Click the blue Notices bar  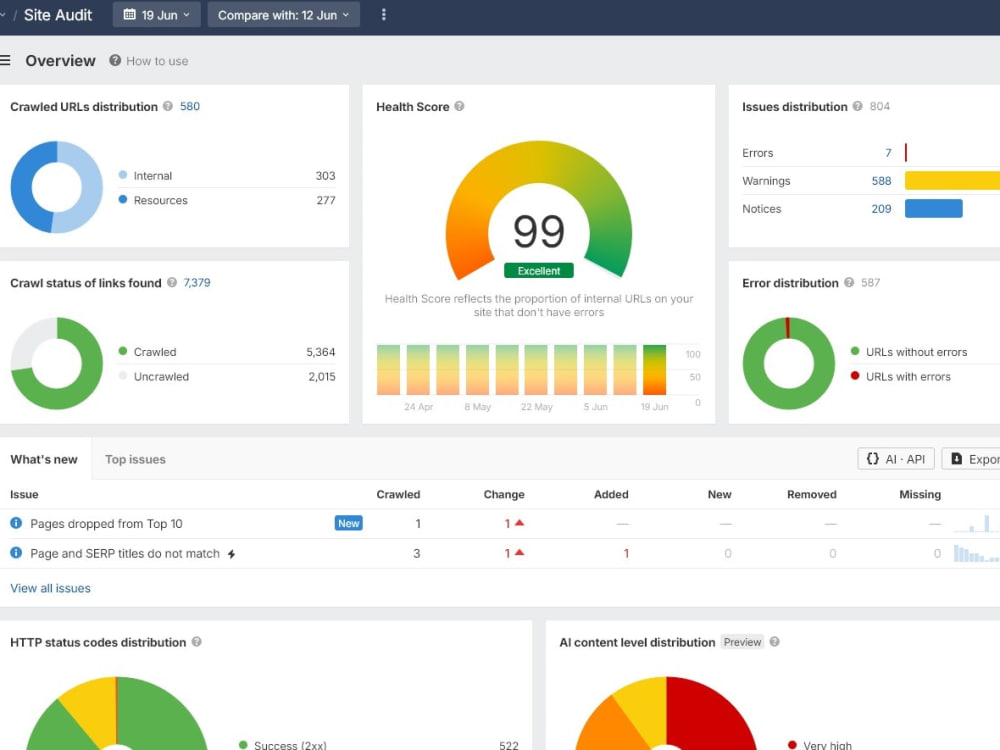[934, 209]
